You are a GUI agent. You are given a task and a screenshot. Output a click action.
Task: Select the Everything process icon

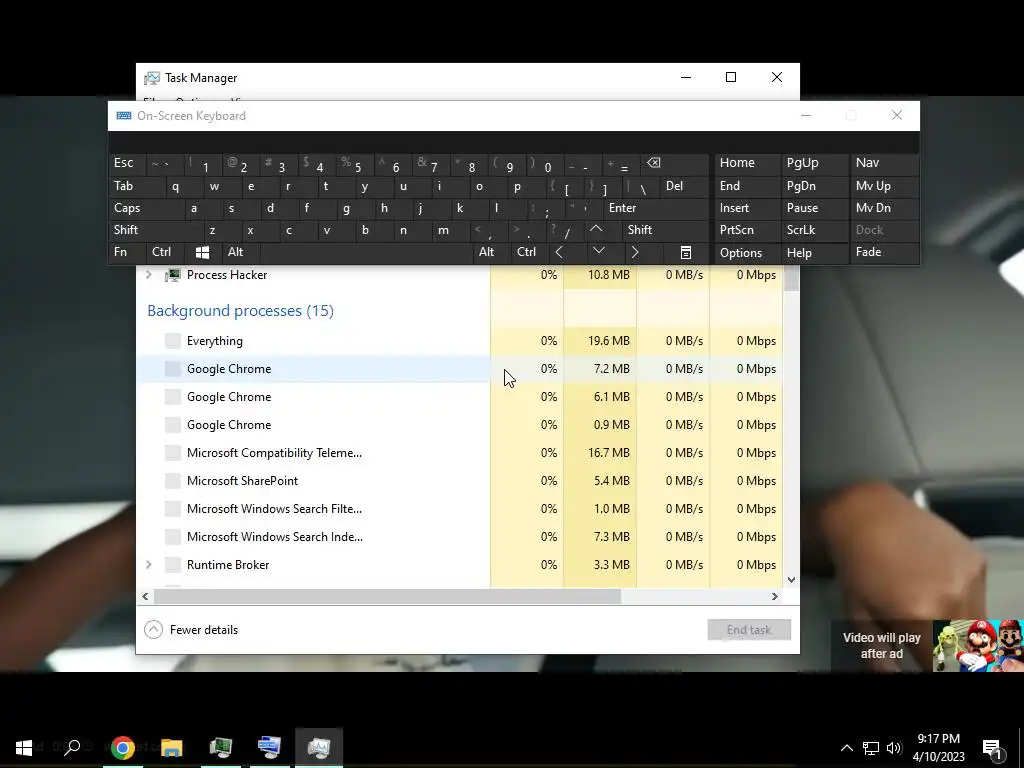(172, 341)
